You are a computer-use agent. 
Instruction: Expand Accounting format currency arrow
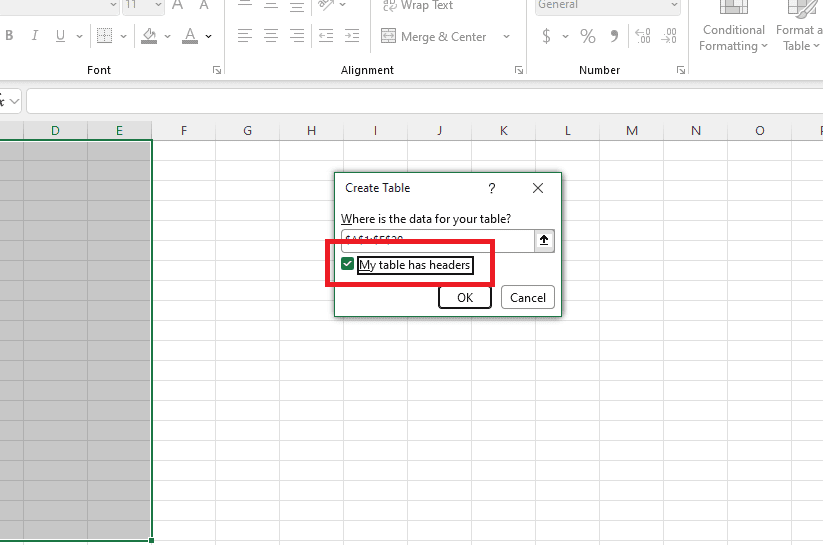pos(565,36)
